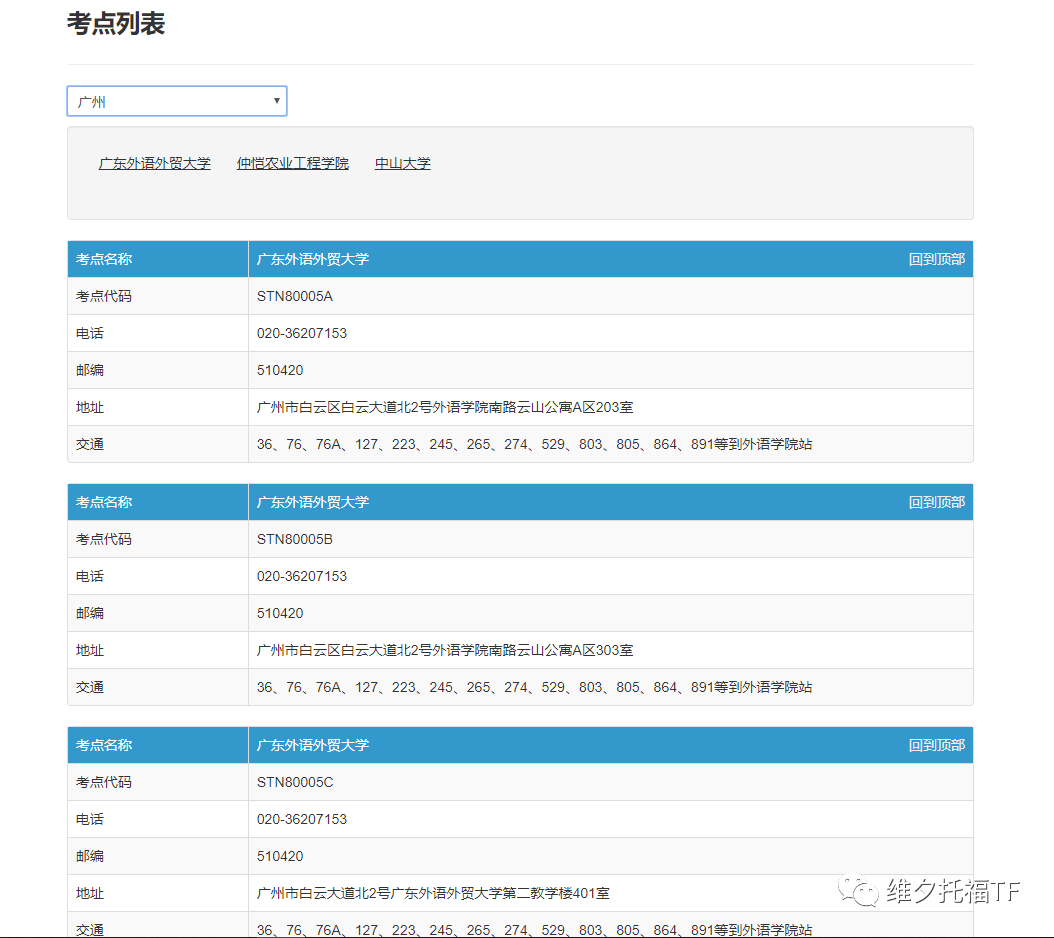Click the address ending in A区303室
The height and width of the screenshot is (938, 1054).
point(445,650)
